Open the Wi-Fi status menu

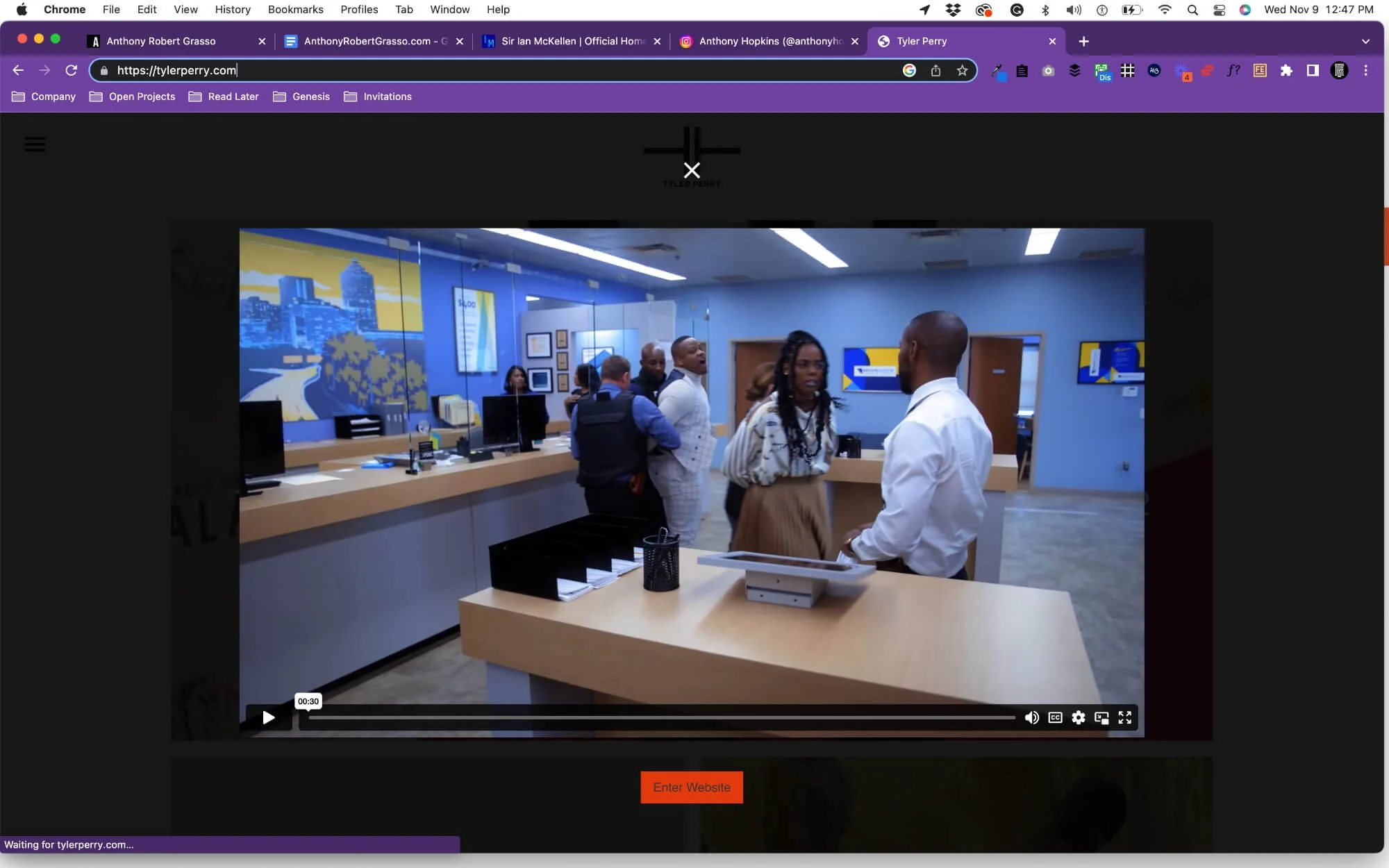pyautogui.click(x=1165, y=10)
